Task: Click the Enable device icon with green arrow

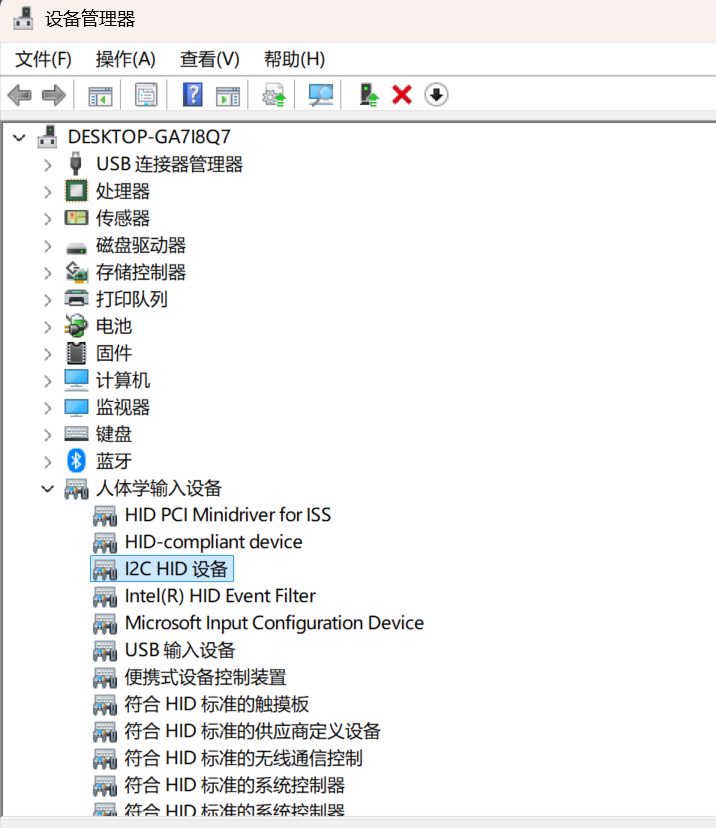Action: coord(369,95)
